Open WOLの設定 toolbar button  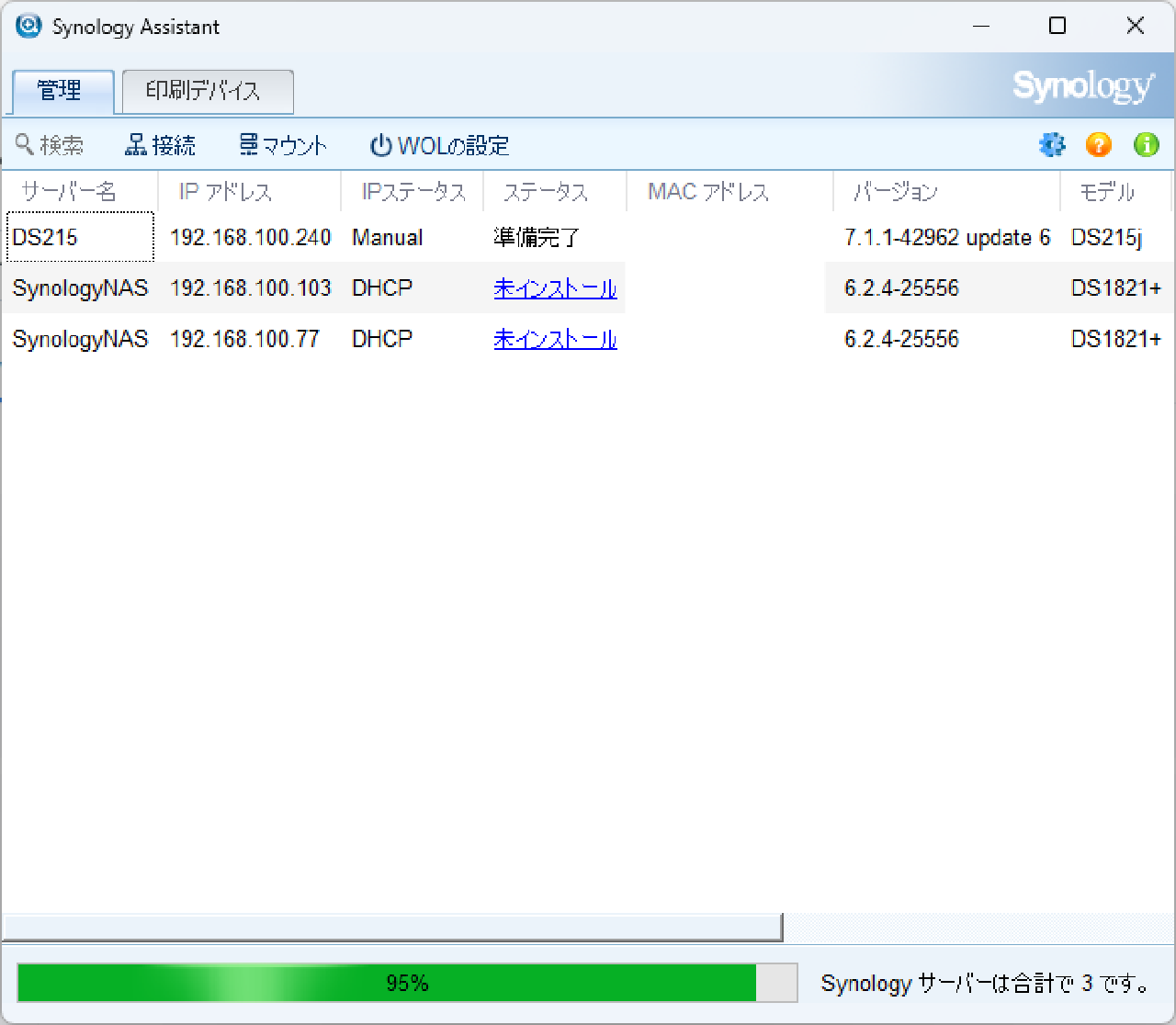pos(439,145)
